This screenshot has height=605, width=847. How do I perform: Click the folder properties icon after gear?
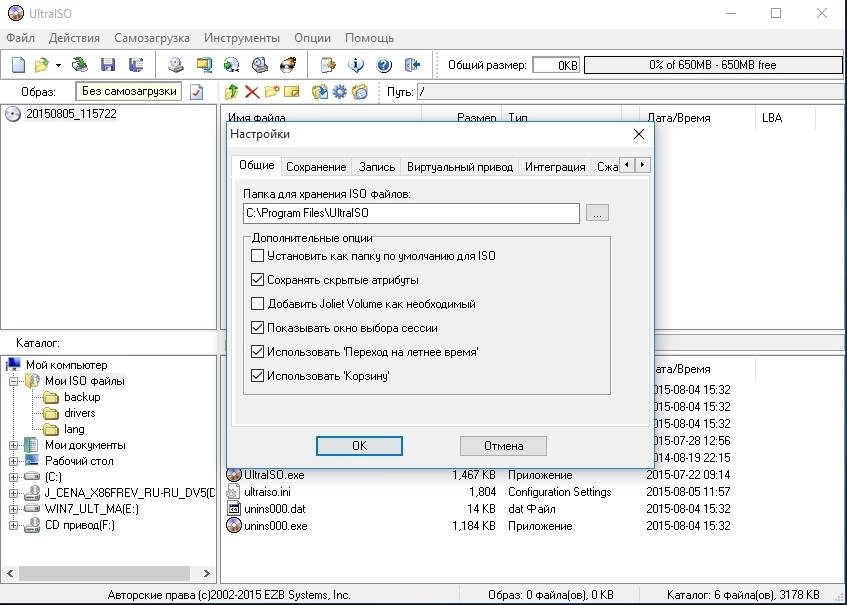click(360, 92)
